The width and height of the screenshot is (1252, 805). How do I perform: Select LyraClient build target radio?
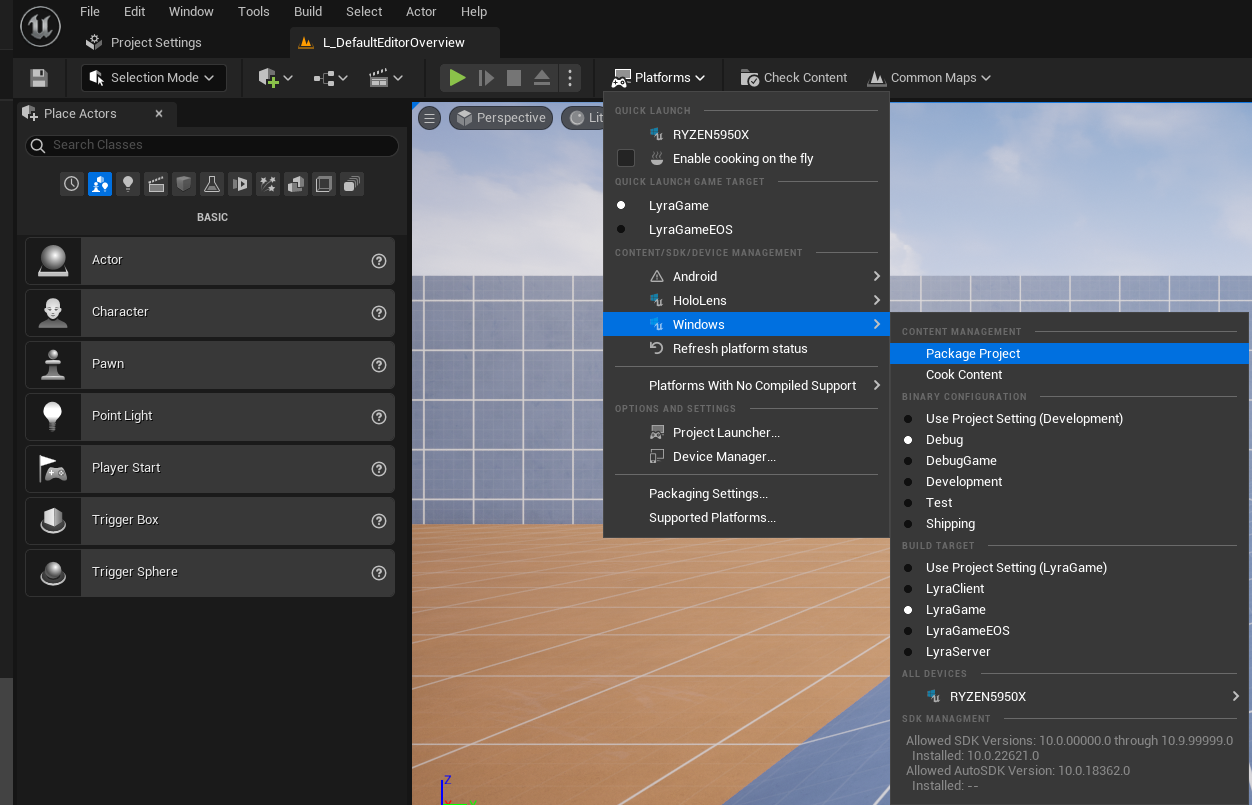(908, 589)
